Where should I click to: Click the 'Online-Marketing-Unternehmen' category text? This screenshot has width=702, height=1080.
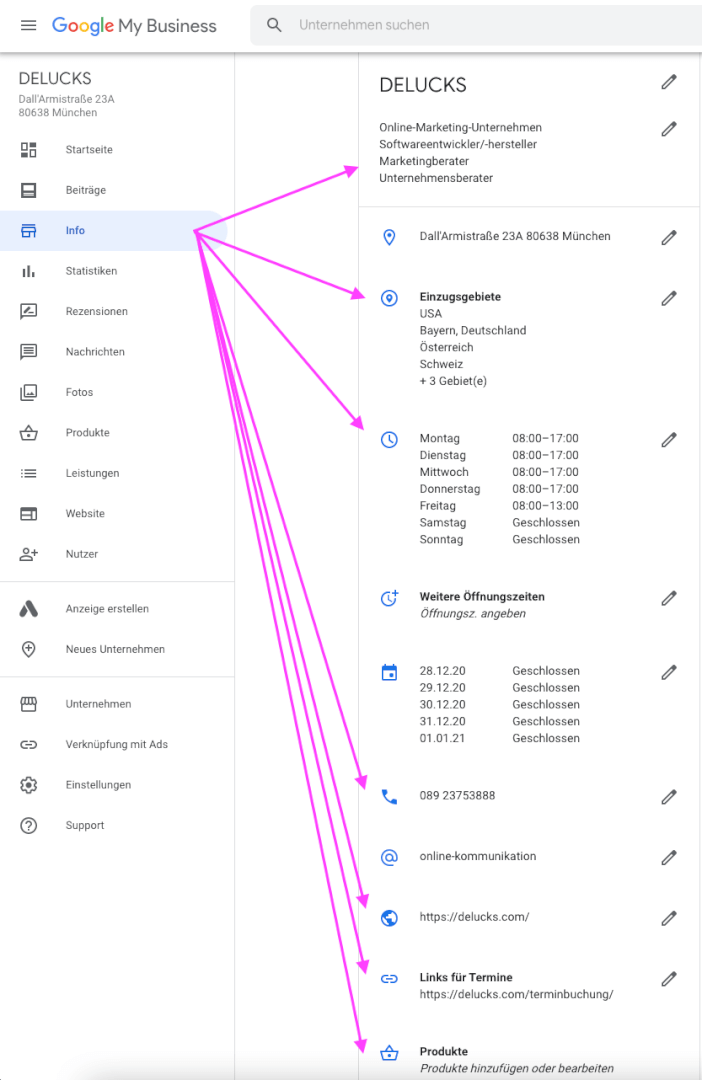[460, 127]
